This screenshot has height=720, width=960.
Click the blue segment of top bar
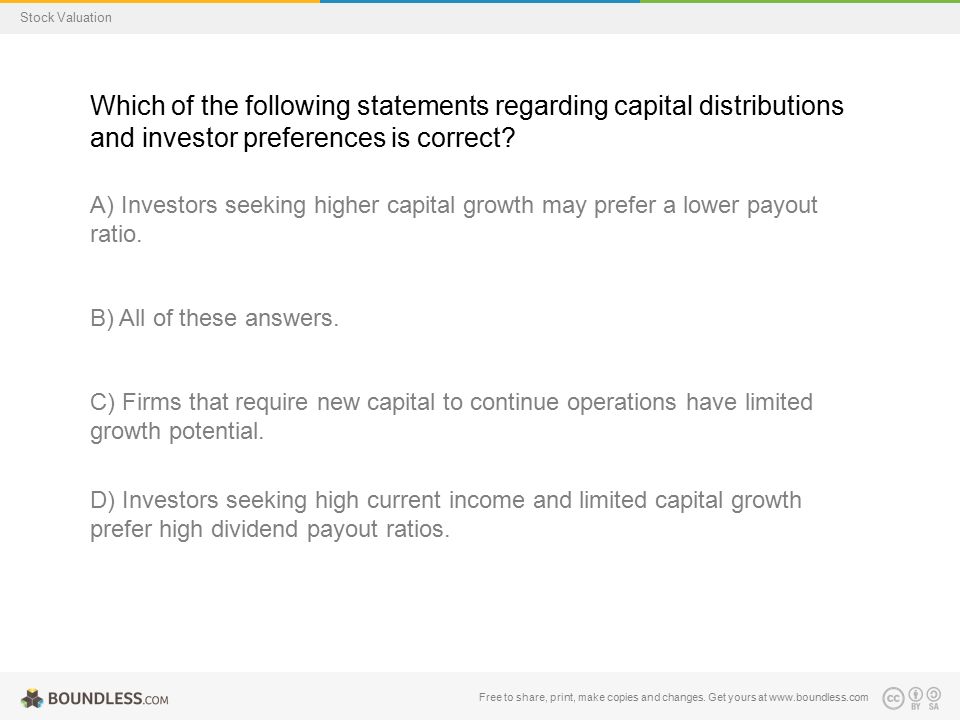(480, 1)
